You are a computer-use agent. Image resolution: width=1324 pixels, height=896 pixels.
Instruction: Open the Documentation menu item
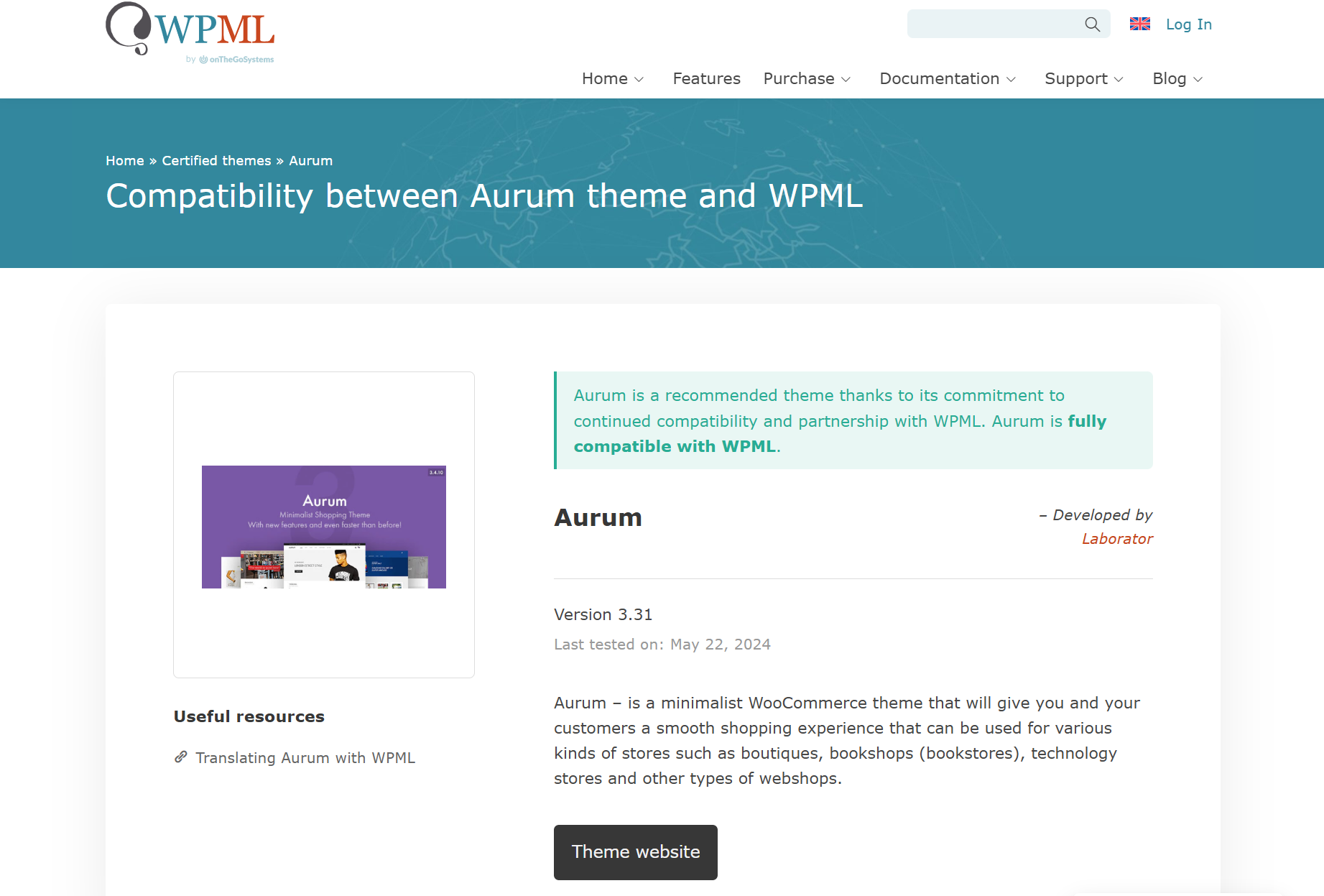coord(939,79)
